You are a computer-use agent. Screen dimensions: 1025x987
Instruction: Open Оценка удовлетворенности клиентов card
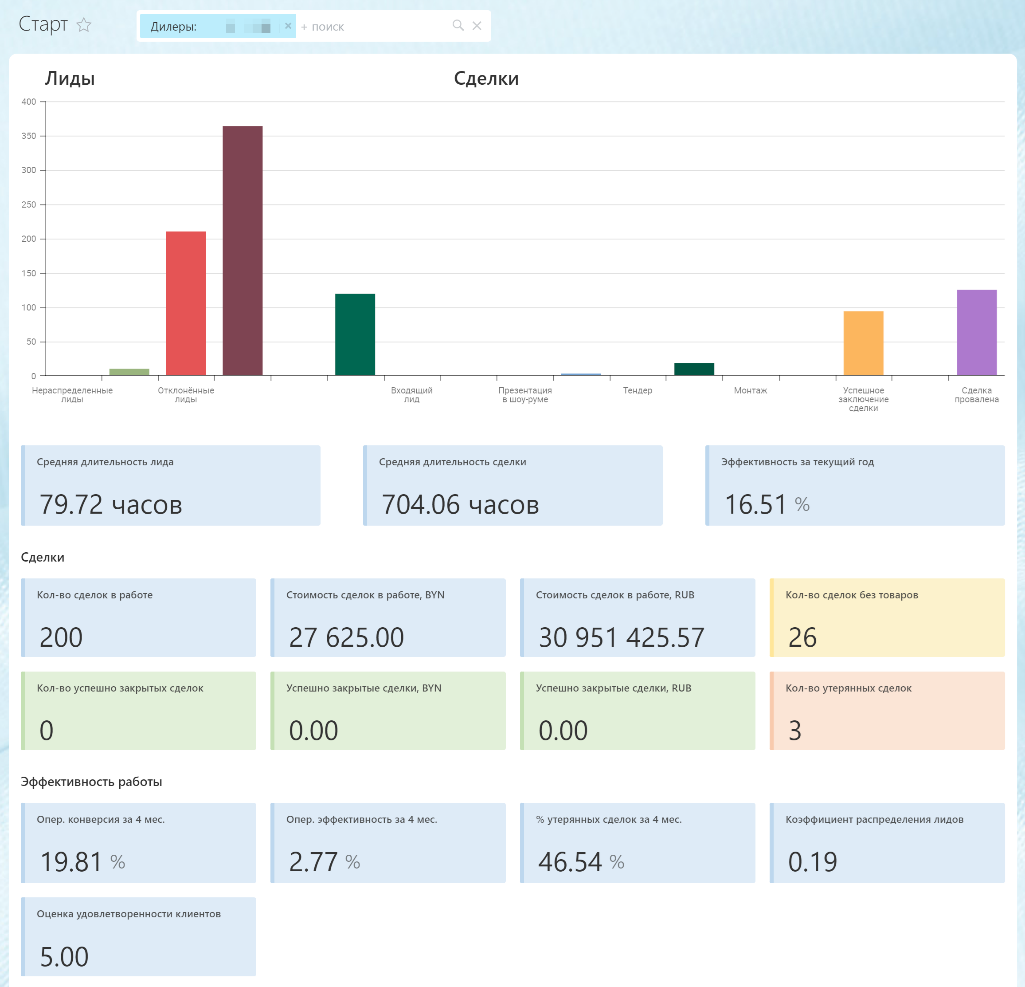pos(139,937)
